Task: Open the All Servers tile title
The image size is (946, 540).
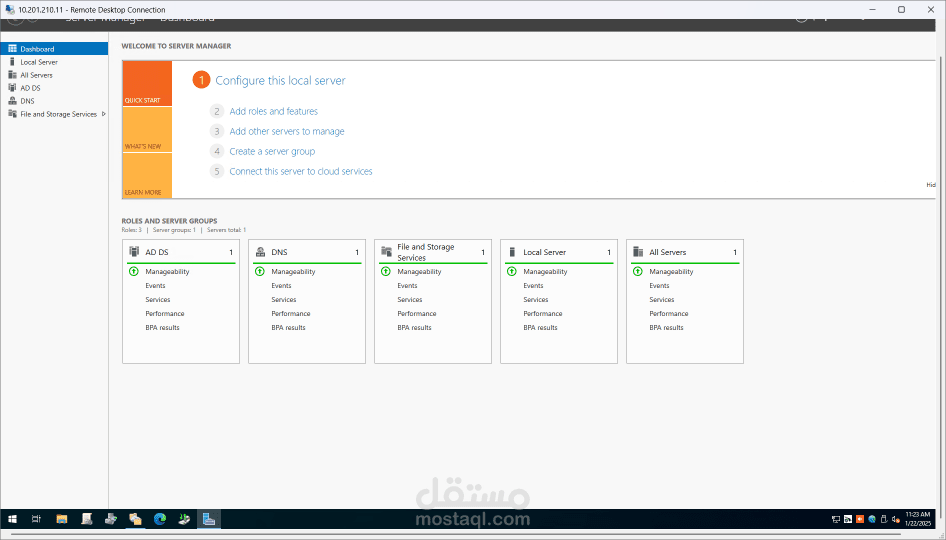Action: tap(667, 252)
